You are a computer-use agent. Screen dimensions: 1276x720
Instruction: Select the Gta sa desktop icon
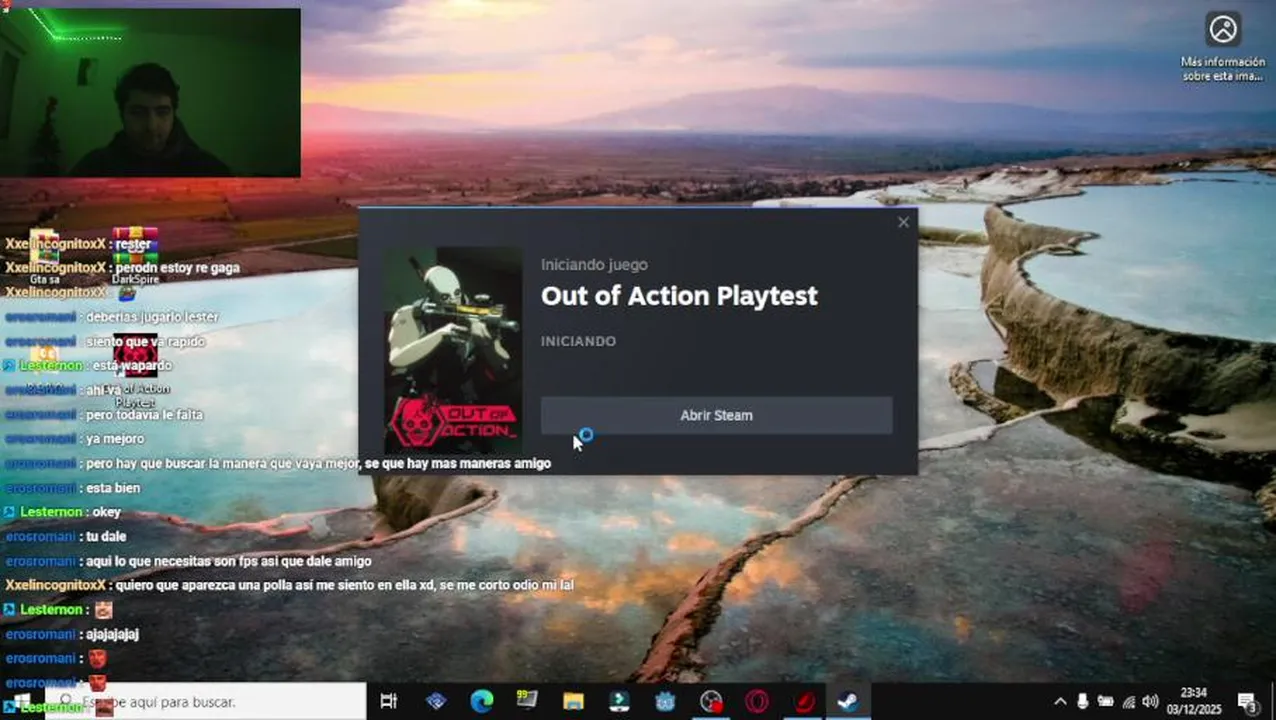[44, 258]
